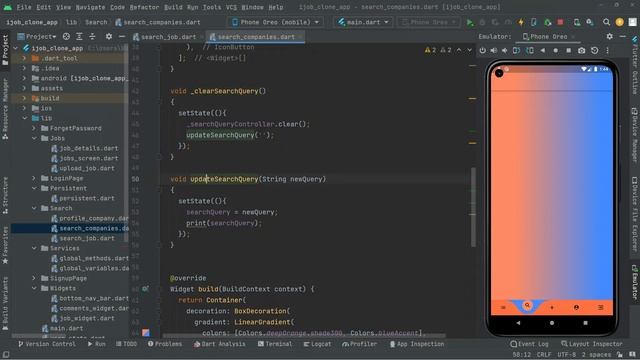Collapse all icon in Project panel
Screen dimensions: 640x360
92,37
